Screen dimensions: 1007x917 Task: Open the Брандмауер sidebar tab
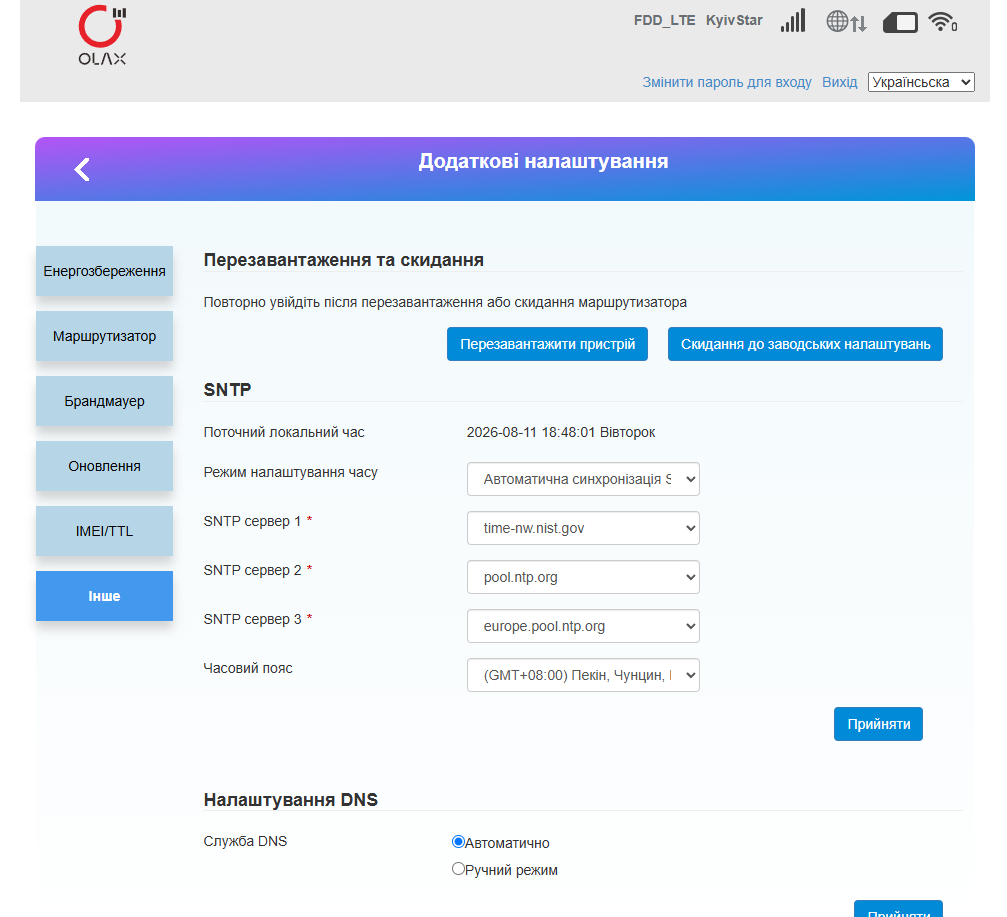click(104, 401)
